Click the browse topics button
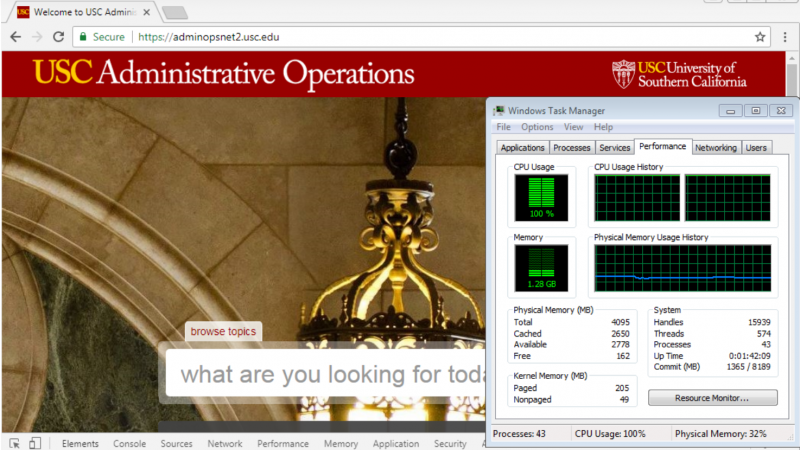This screenshot has height=450, width=800. tap(223, 331)
